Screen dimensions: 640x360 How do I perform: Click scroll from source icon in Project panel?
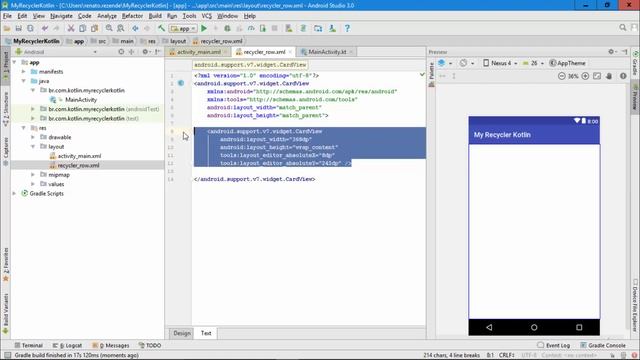tap(121, 52)
